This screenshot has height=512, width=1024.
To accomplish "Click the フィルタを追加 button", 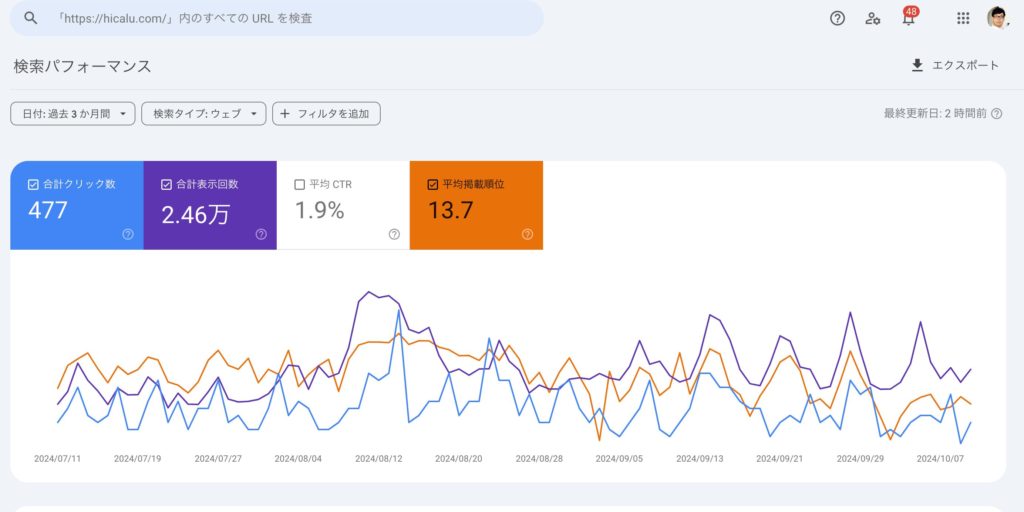I will (326, 114).
